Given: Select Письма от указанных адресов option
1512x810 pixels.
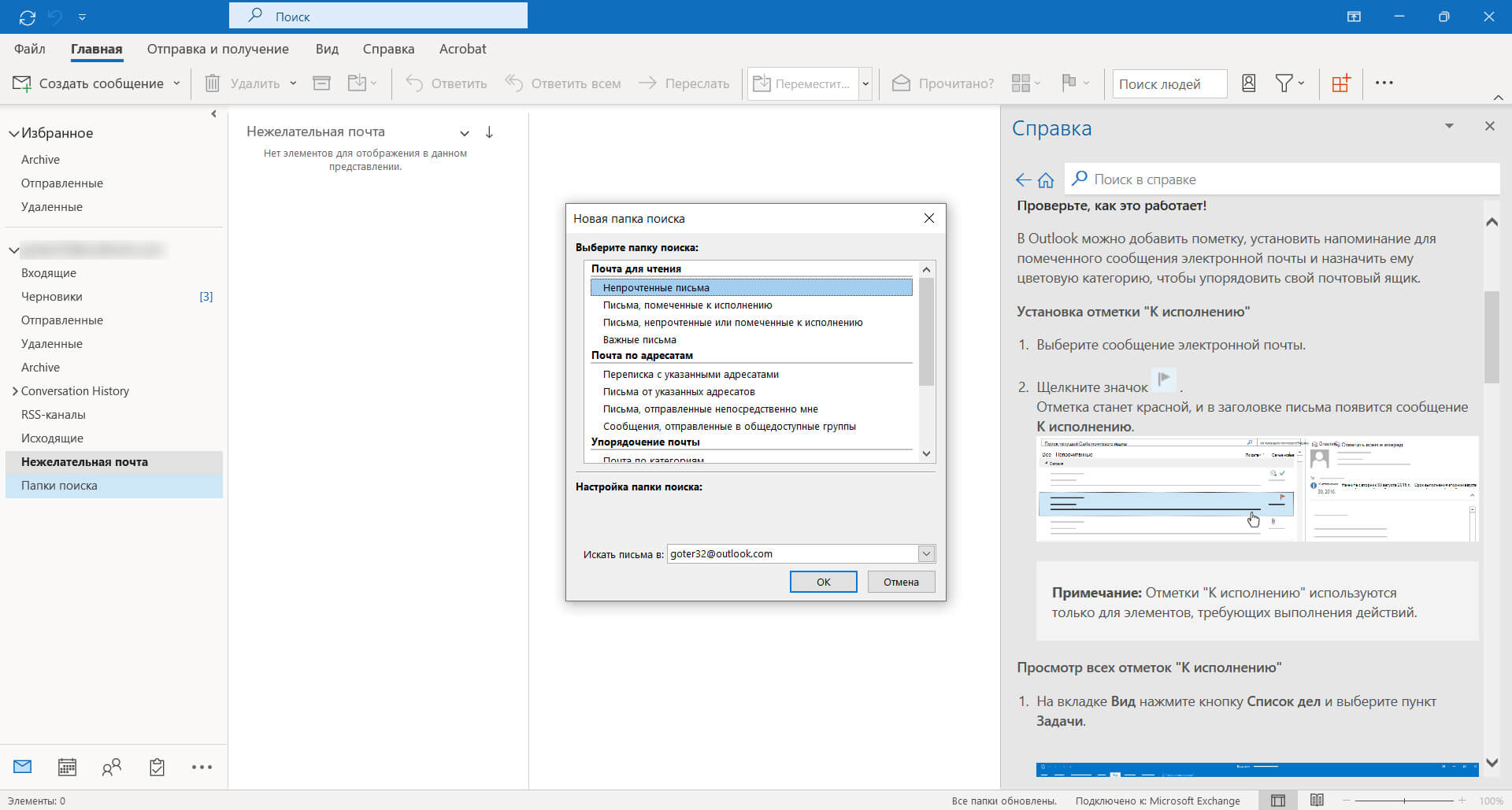Looking at the screenshot, I should click(679, 392).
